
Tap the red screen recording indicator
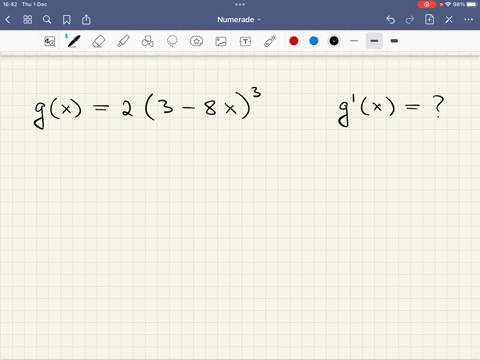pos(427,4)
